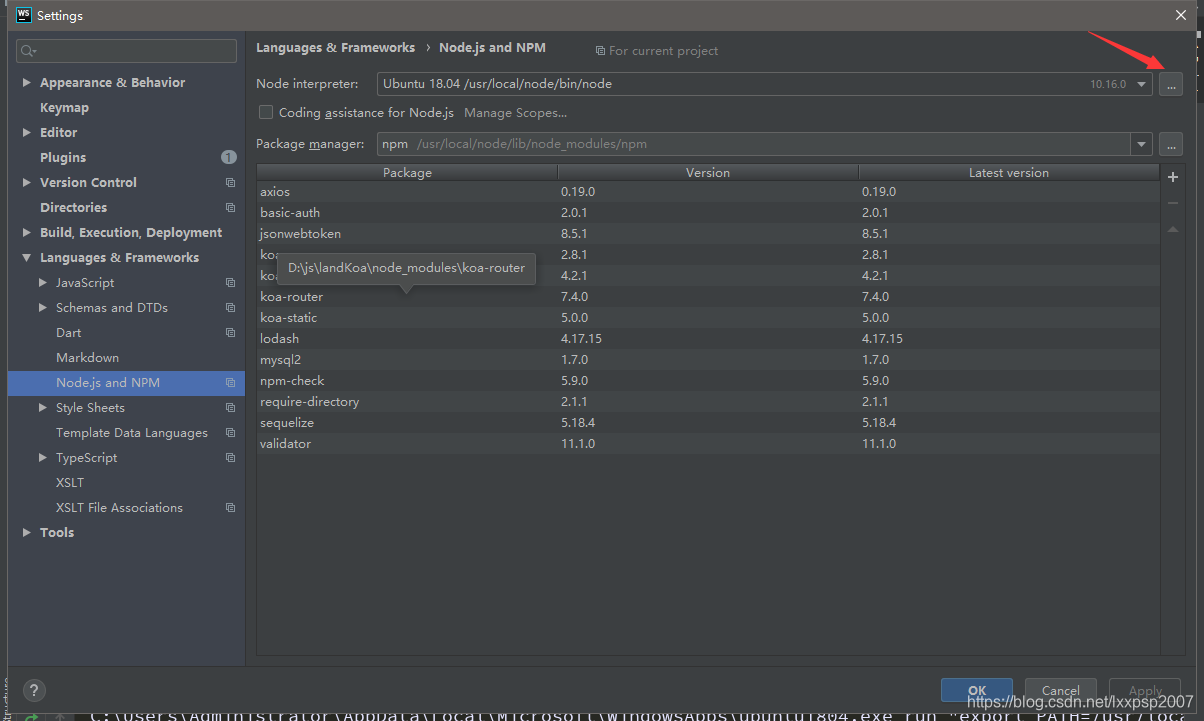Click the OK button

977,690
